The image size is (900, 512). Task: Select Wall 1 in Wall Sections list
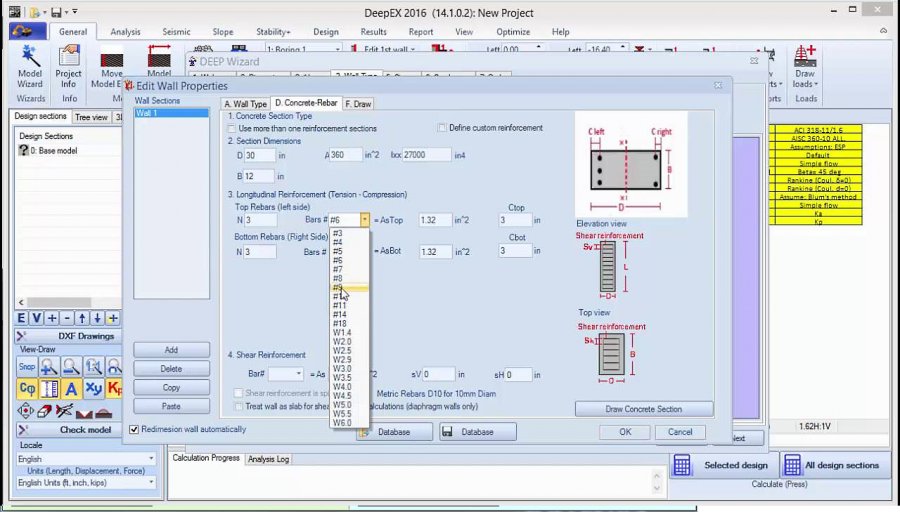(171, 113)
